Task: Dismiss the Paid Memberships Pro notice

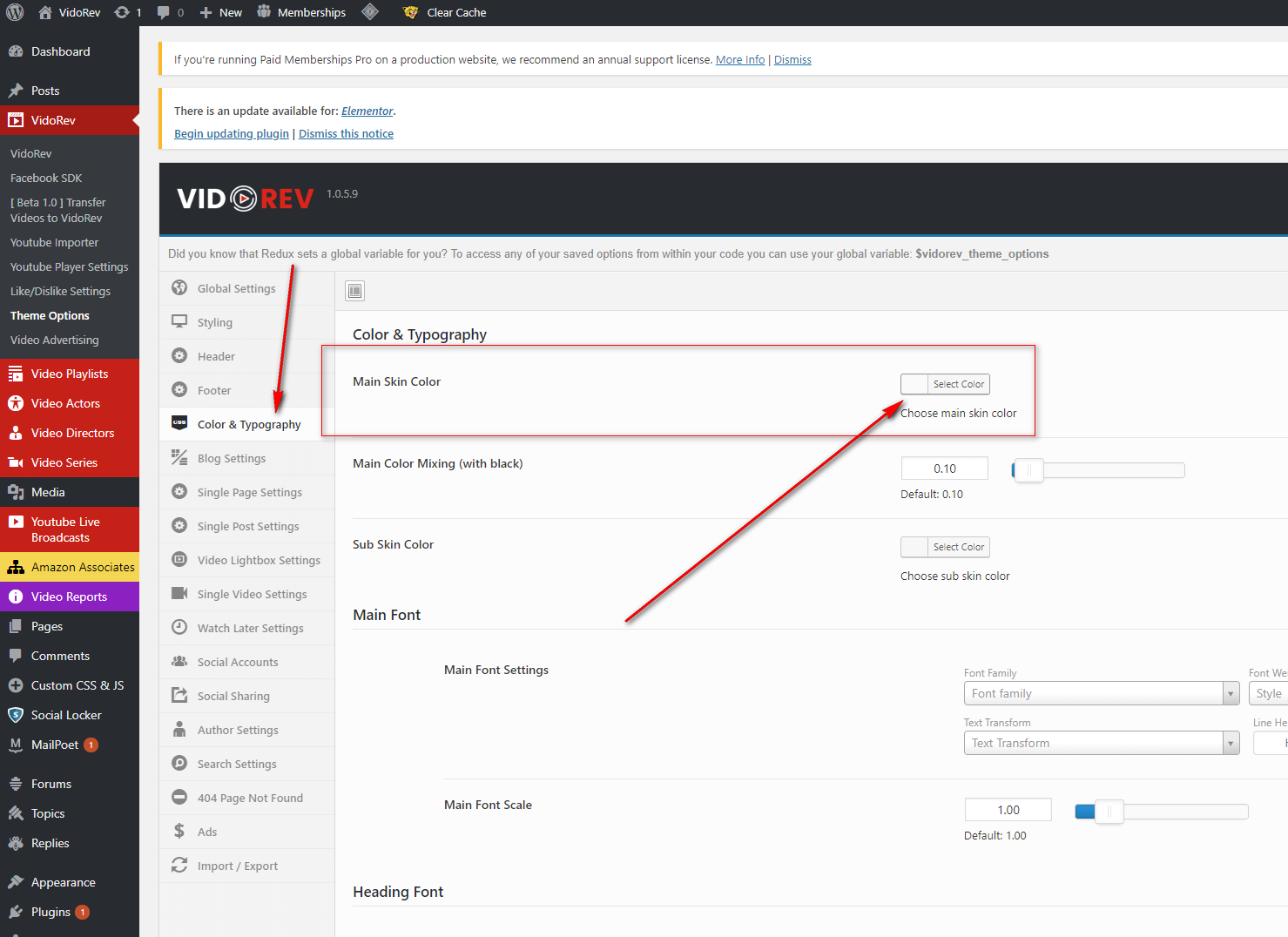Action: tap(792, 60)
